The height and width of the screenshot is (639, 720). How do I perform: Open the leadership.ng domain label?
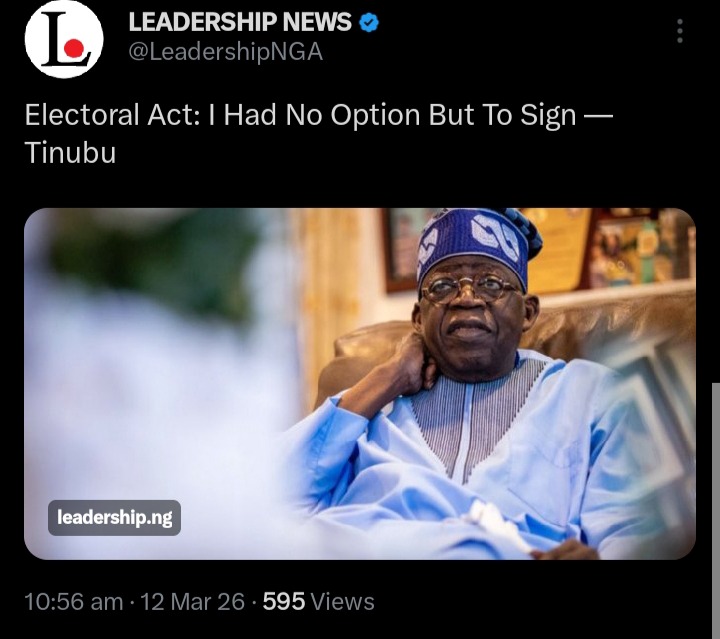(x=114, y=517)
